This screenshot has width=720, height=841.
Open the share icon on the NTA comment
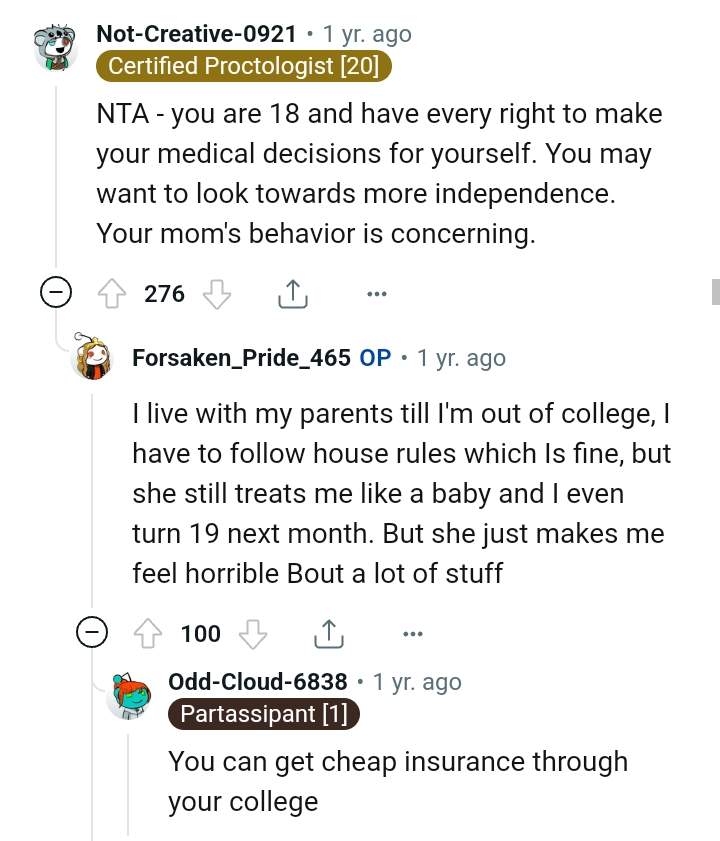point(292,291)
